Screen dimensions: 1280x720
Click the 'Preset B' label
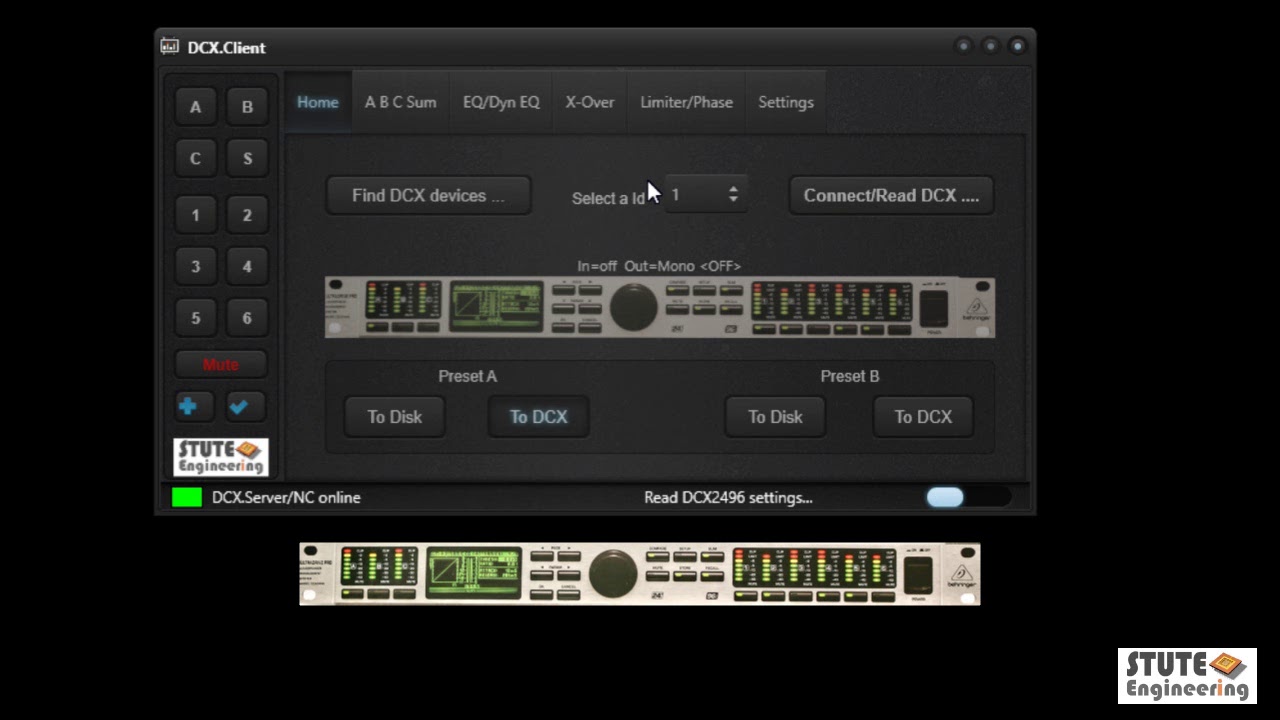850,376
